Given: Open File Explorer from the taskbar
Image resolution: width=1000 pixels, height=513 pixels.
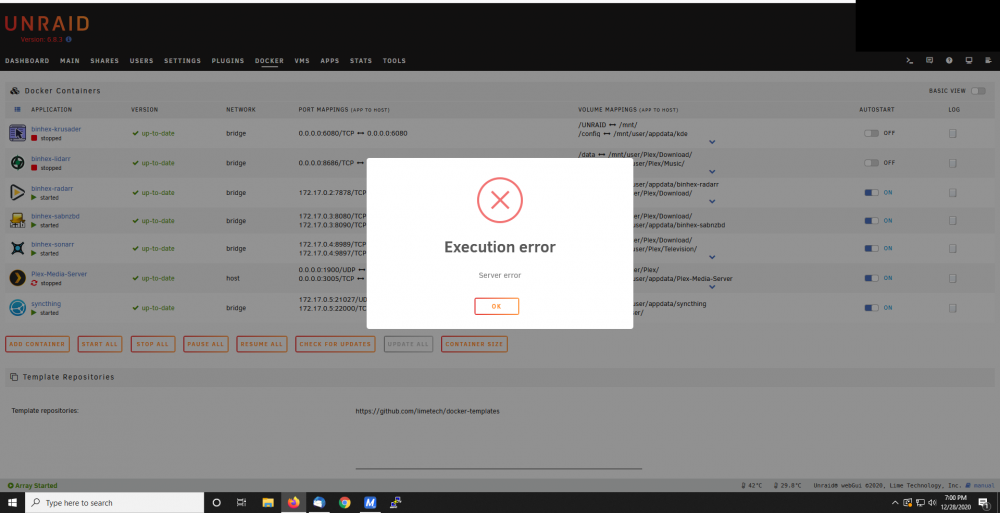Looking at the screenshot, I should click(x=268, y=502).
